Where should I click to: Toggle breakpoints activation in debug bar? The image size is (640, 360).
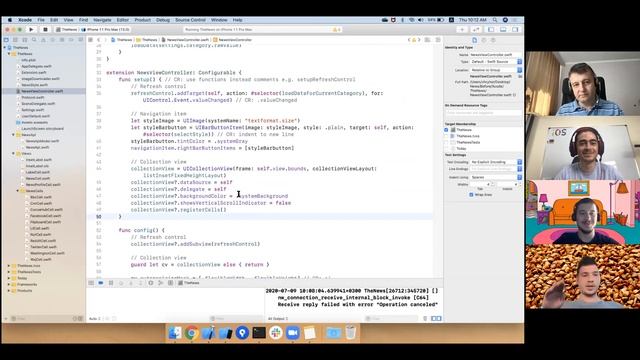coord(100,283)
